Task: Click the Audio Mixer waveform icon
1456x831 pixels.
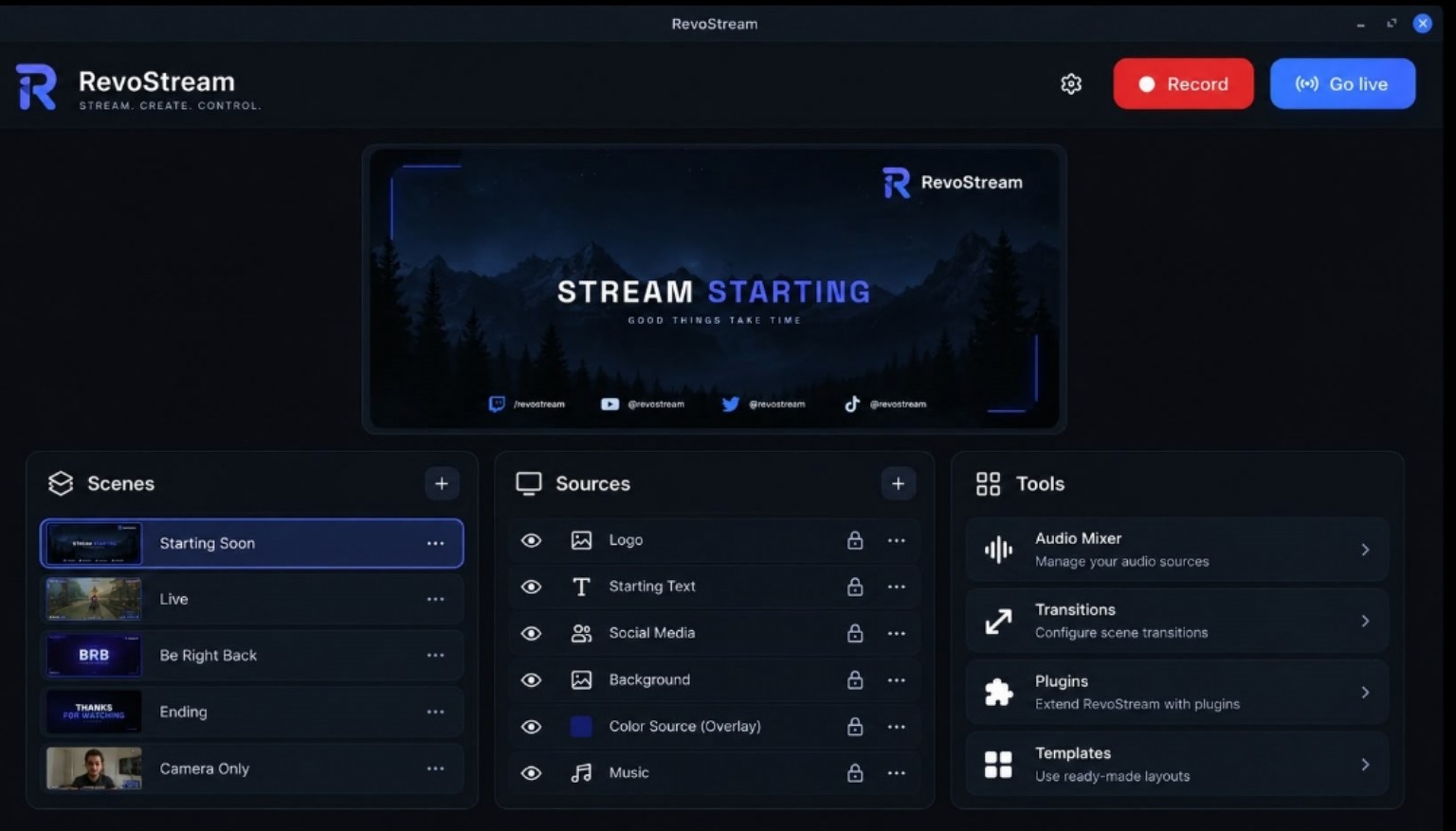Action: pyautogui.click(x=998, y=550)
